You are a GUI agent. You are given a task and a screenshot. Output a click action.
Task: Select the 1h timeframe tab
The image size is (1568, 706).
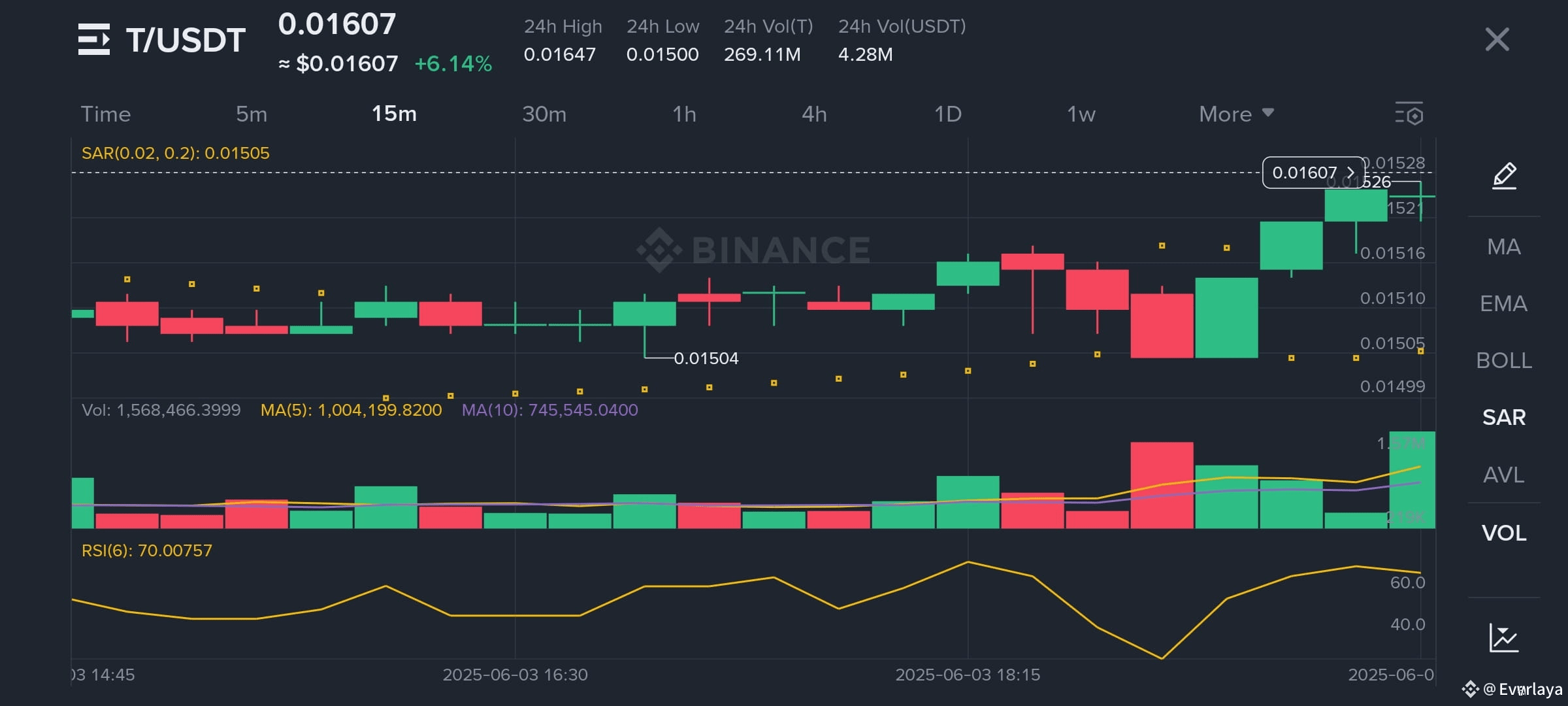point(684,114)
